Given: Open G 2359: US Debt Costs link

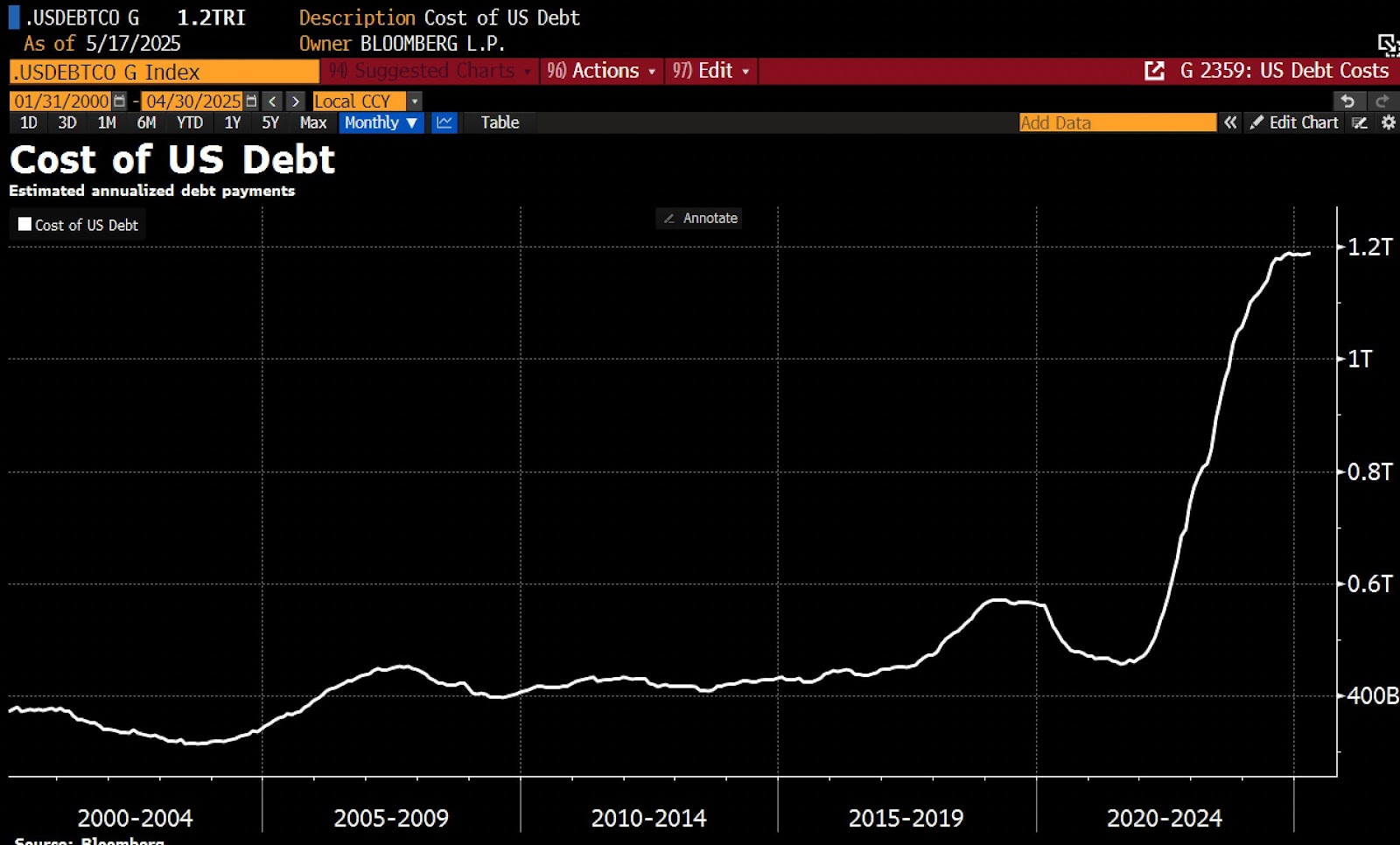Looking at the screenshot, I should coord(1284,71).
